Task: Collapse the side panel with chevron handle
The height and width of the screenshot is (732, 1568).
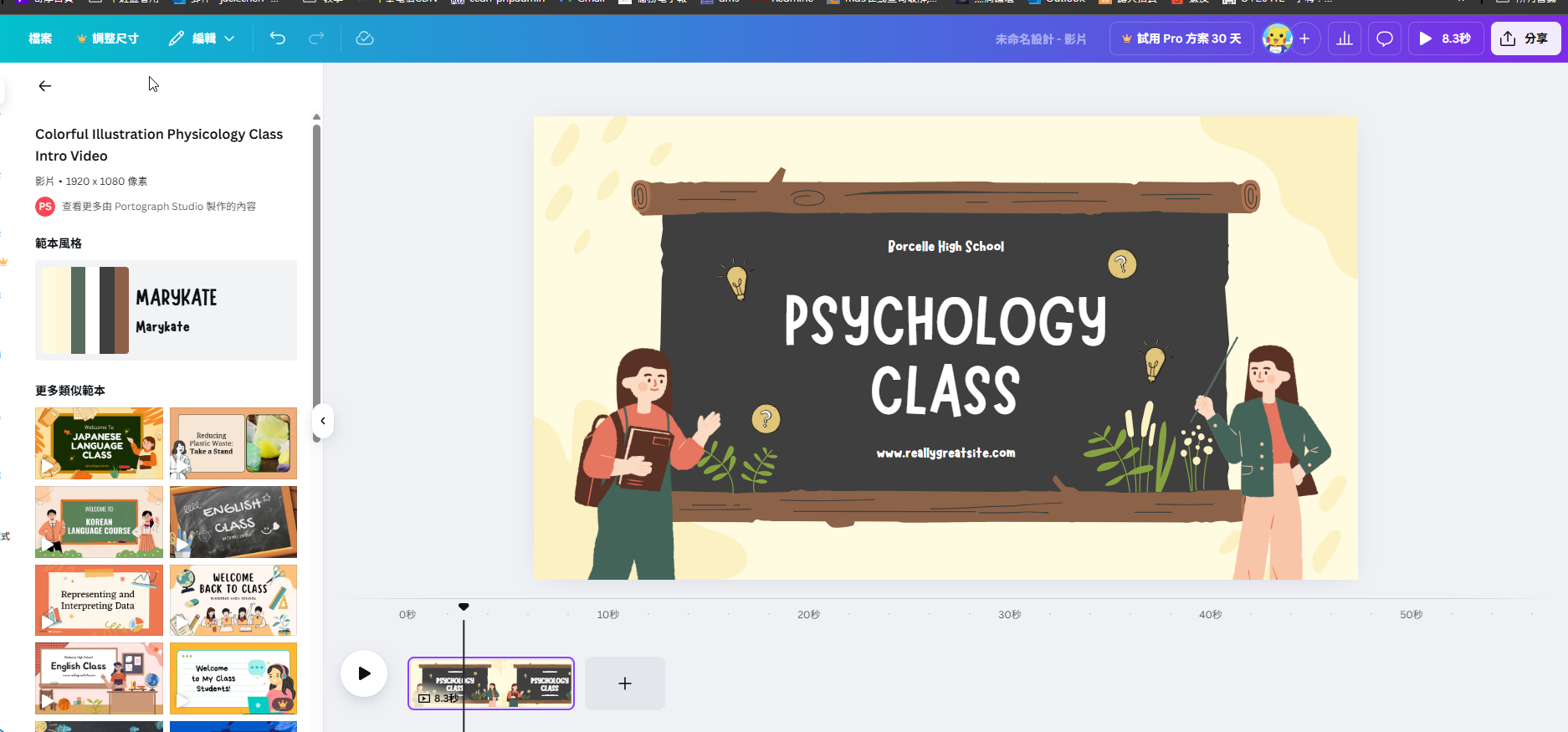Action: [323, 421]
